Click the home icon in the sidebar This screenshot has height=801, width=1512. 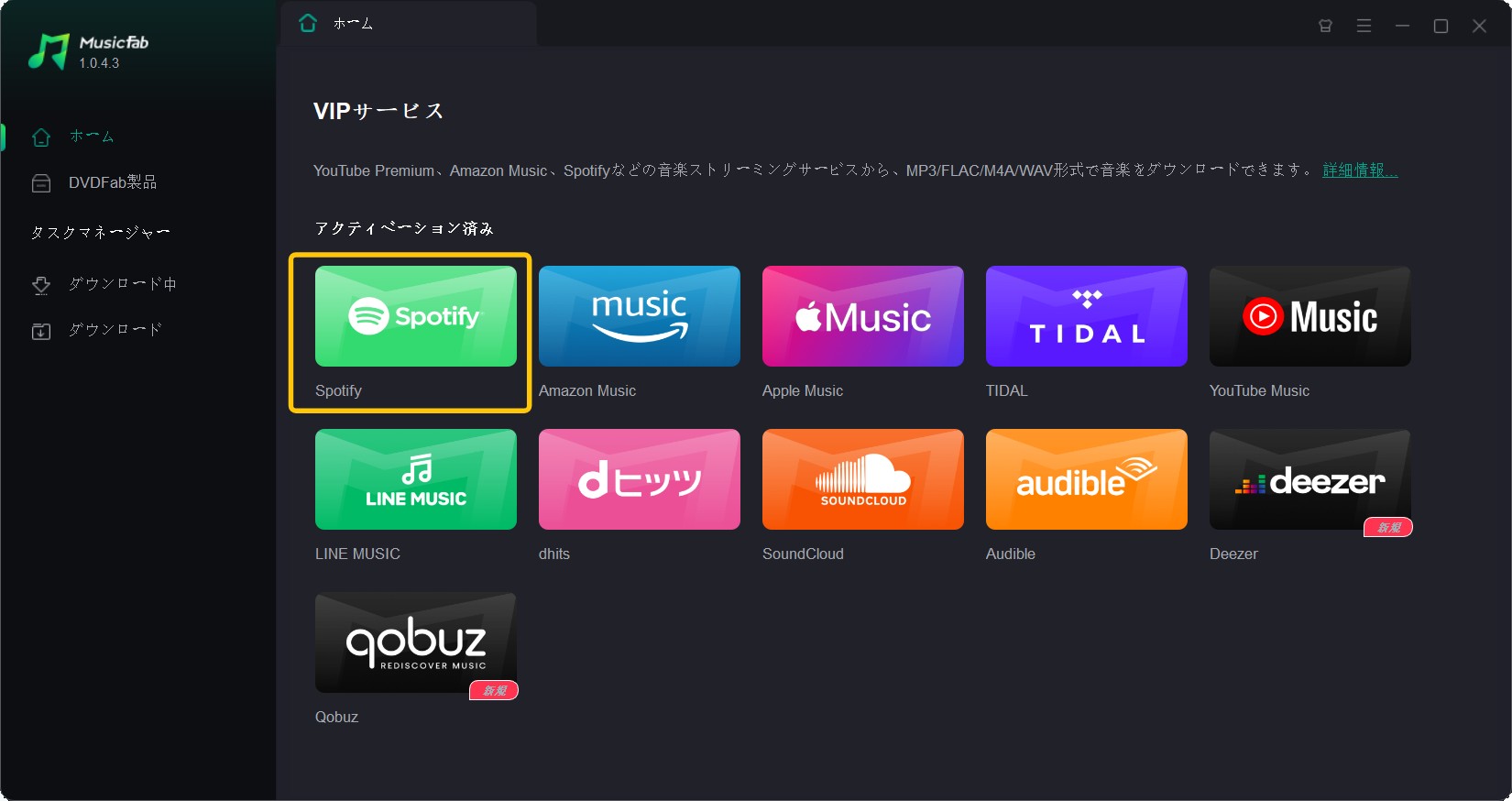click(41, 137)
